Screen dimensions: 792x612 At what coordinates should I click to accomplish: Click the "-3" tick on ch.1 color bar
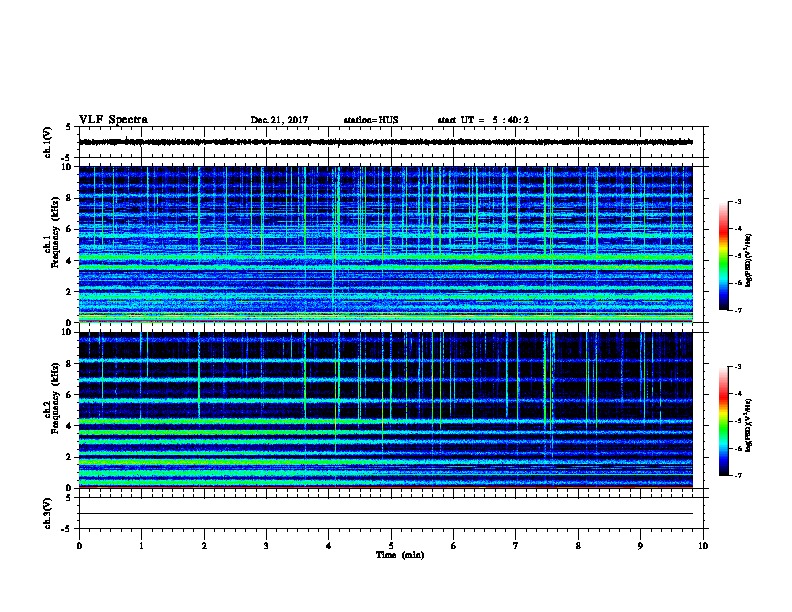(738, 201)
